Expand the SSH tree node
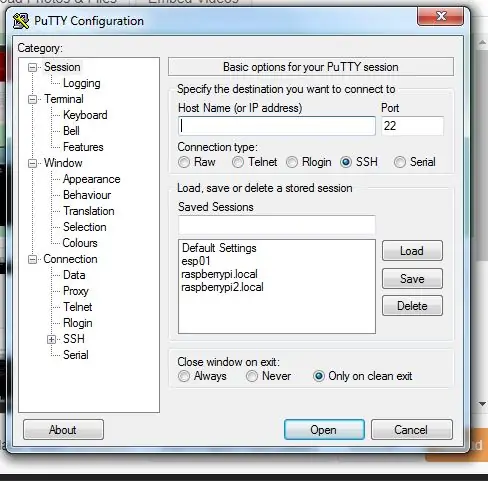This screenshot has width=488, height=481. click(51, 340)
